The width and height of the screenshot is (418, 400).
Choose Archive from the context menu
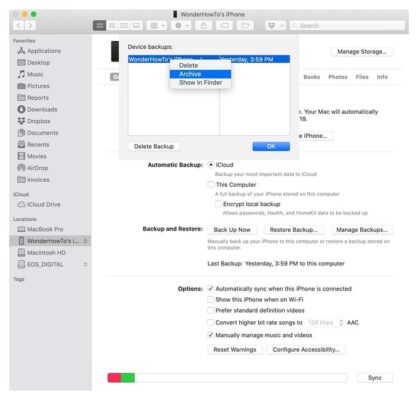tap(200, 74)
